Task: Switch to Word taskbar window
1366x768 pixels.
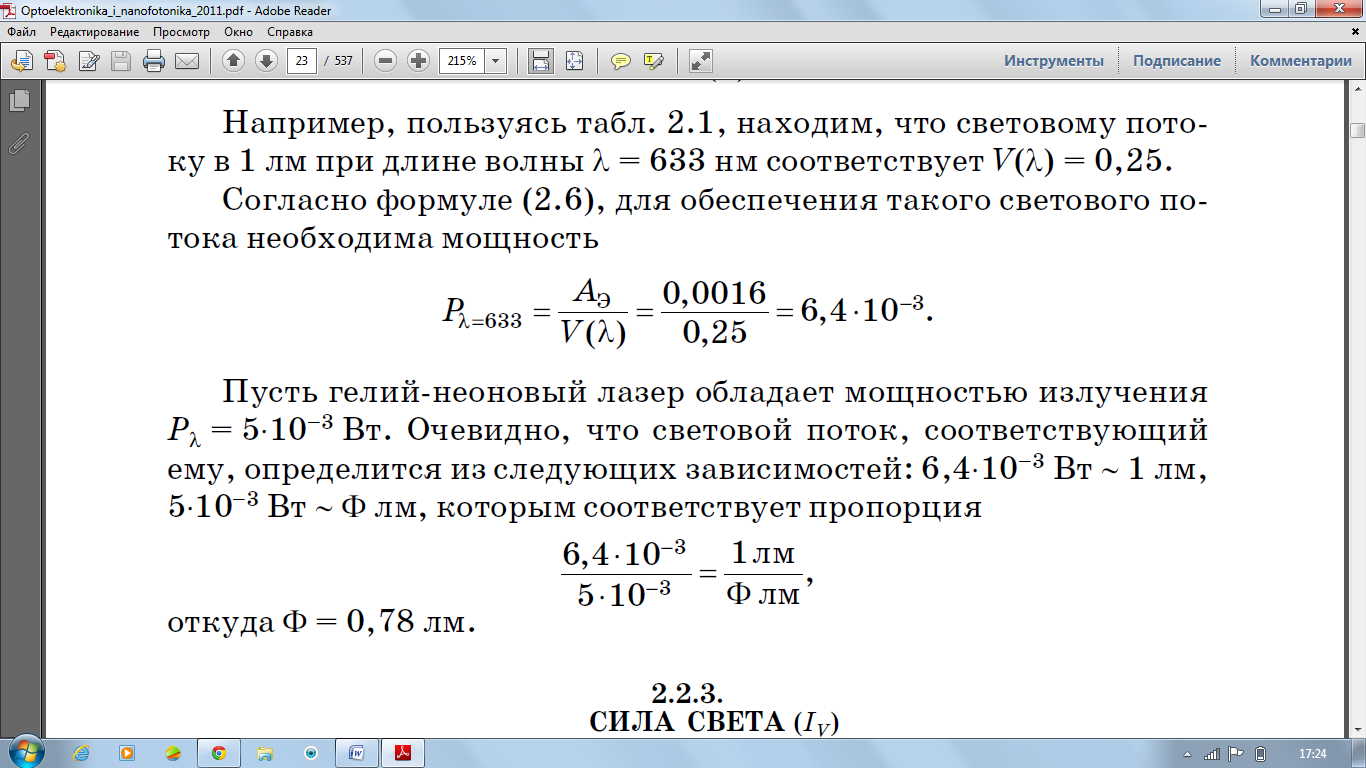Action: click(x=355, y=753)
